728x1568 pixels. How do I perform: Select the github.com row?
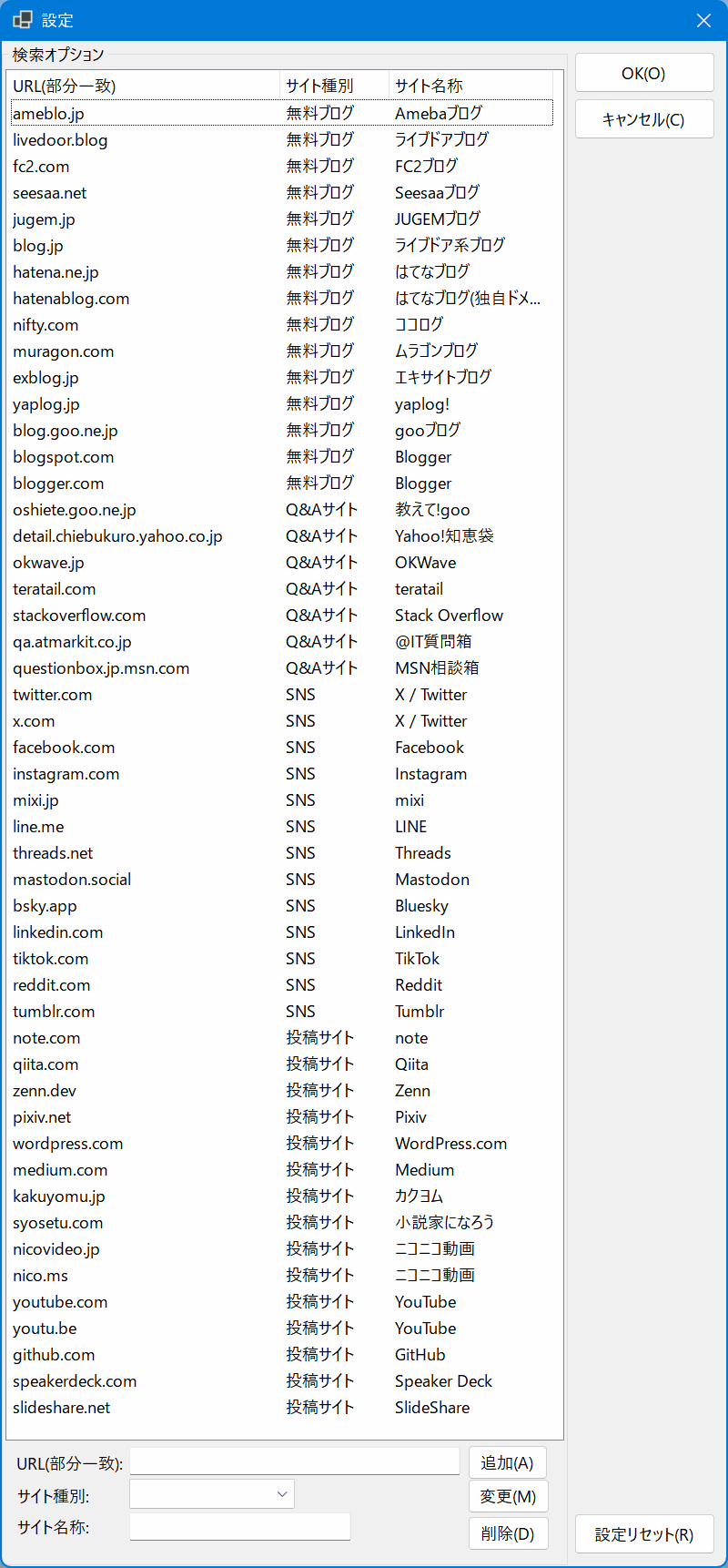coord(281,1354)
